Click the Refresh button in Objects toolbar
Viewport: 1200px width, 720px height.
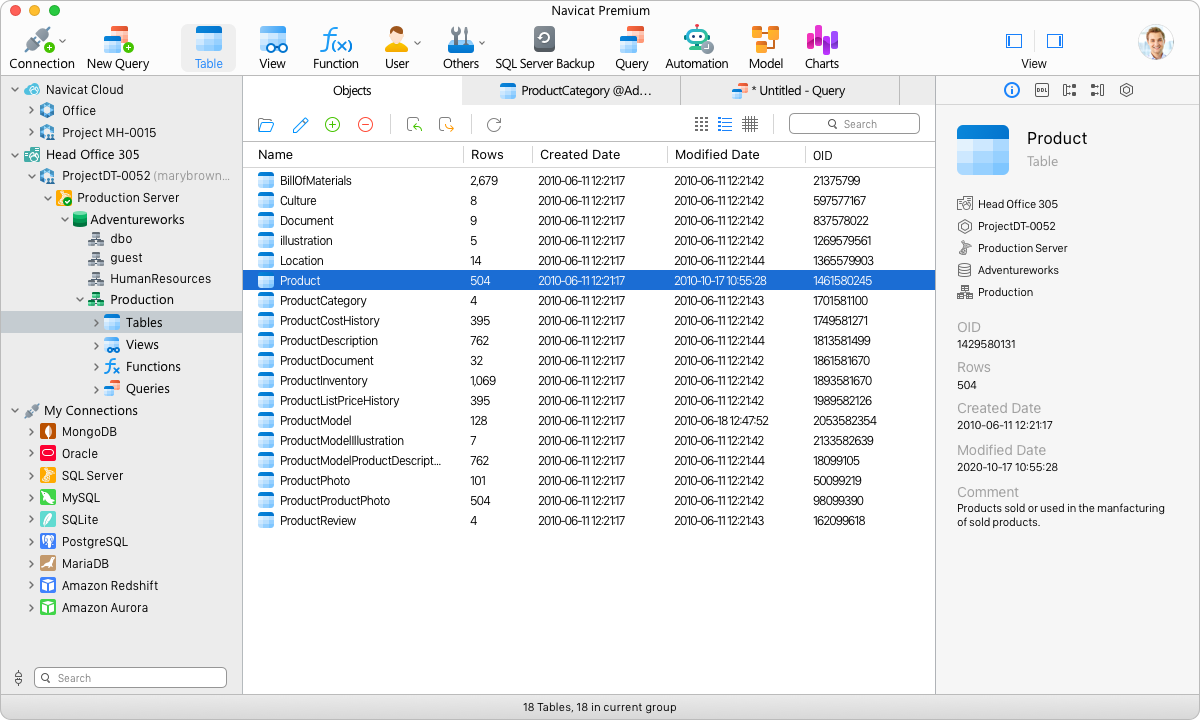493,124
